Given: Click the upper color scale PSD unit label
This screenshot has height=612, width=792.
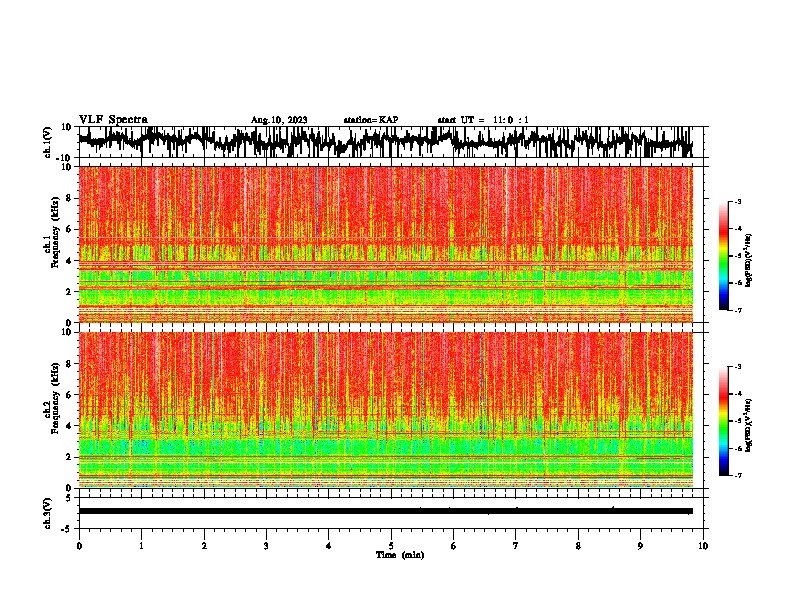Looking at the screenshot, I should 748,261.
